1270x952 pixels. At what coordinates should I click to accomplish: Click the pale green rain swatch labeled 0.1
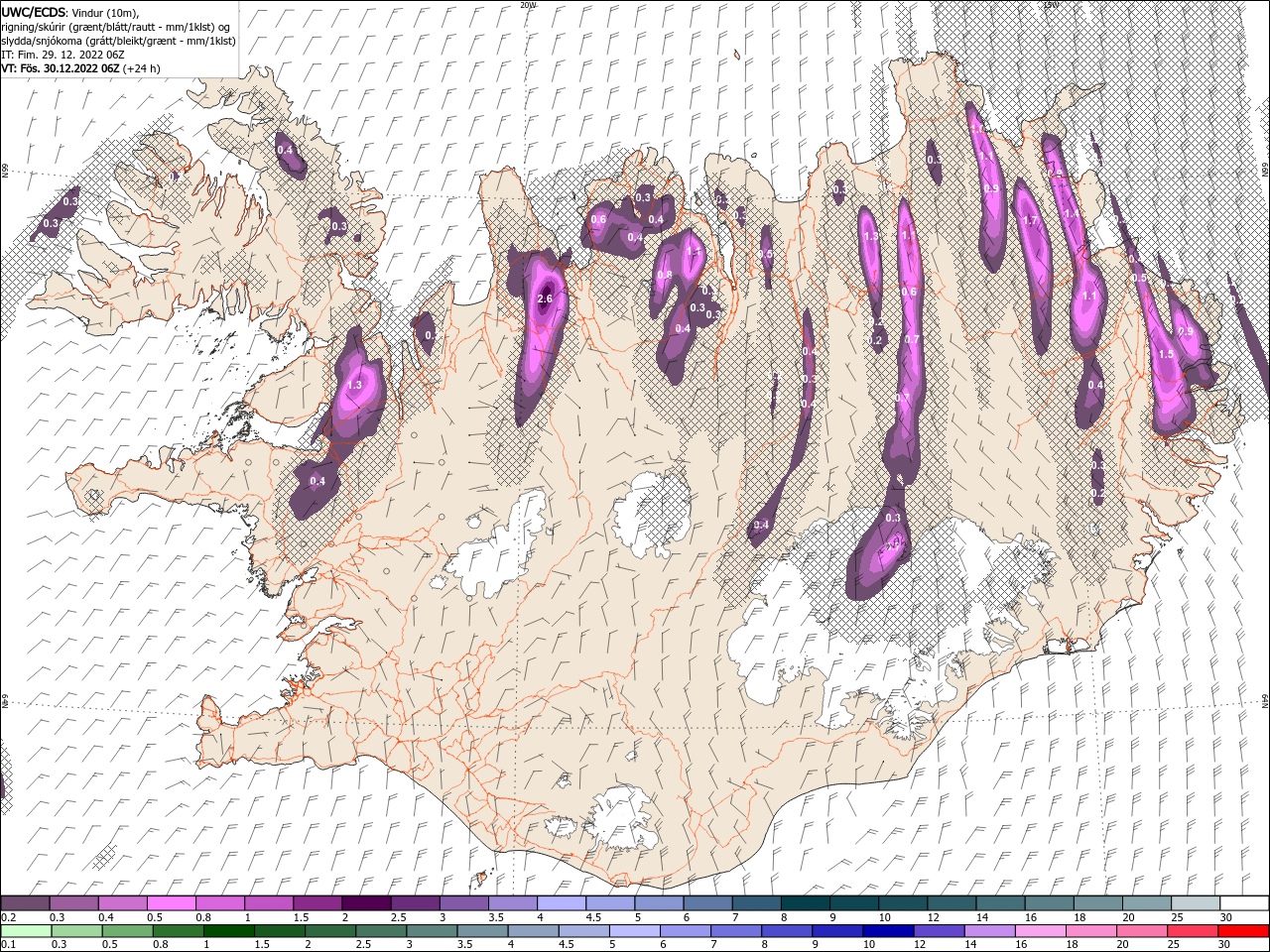(26, 931)
